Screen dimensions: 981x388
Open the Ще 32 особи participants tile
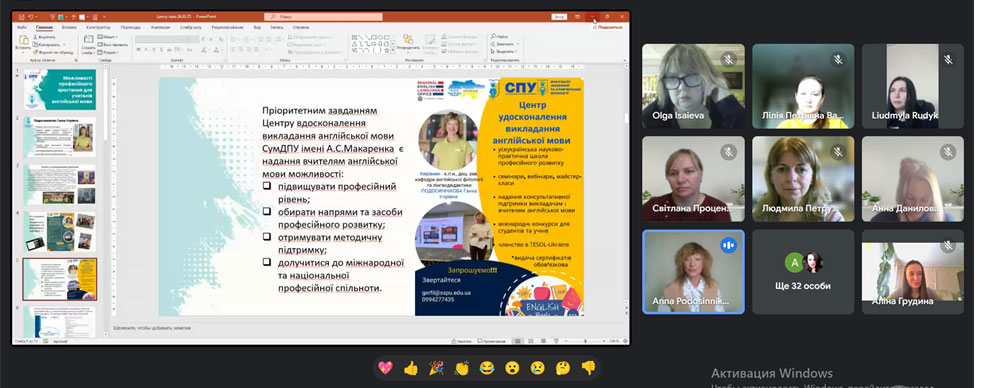[x=803, y=272]
